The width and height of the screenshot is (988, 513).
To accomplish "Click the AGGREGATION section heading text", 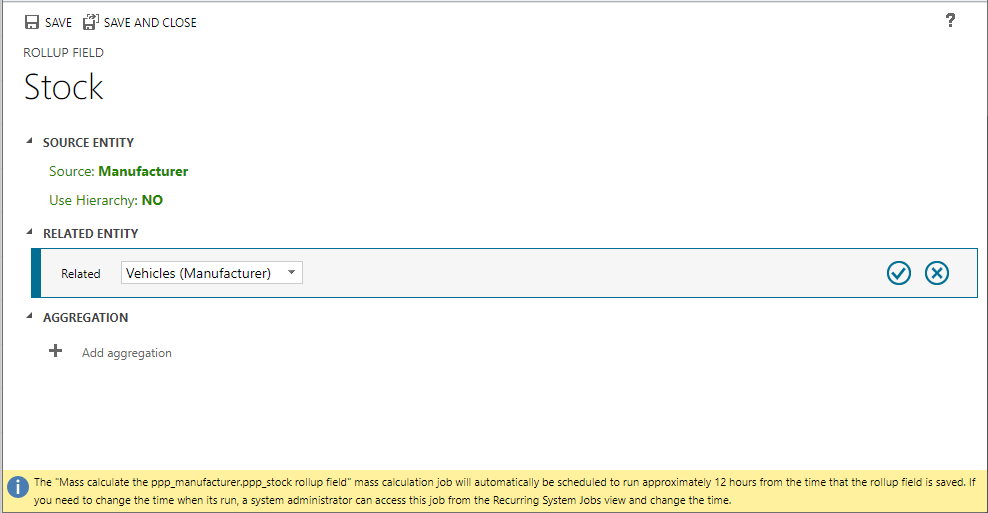I will click(85, 318).
